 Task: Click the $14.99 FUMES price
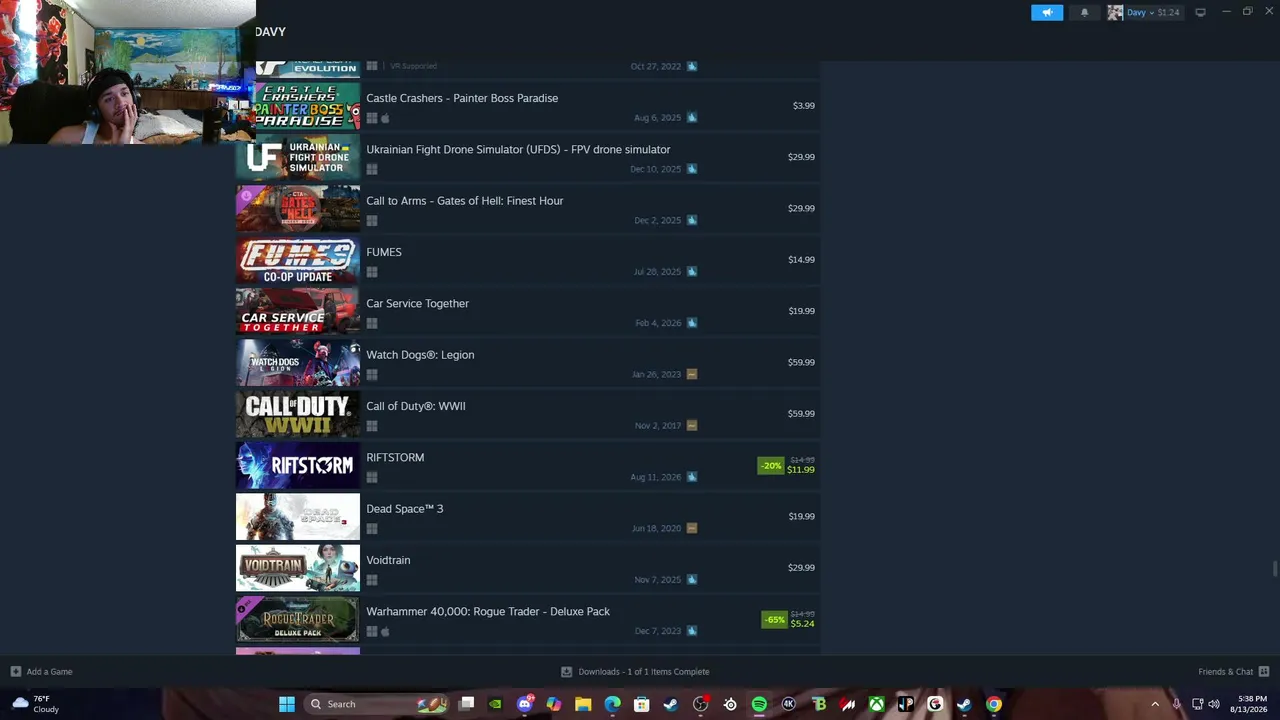point(801,260)
